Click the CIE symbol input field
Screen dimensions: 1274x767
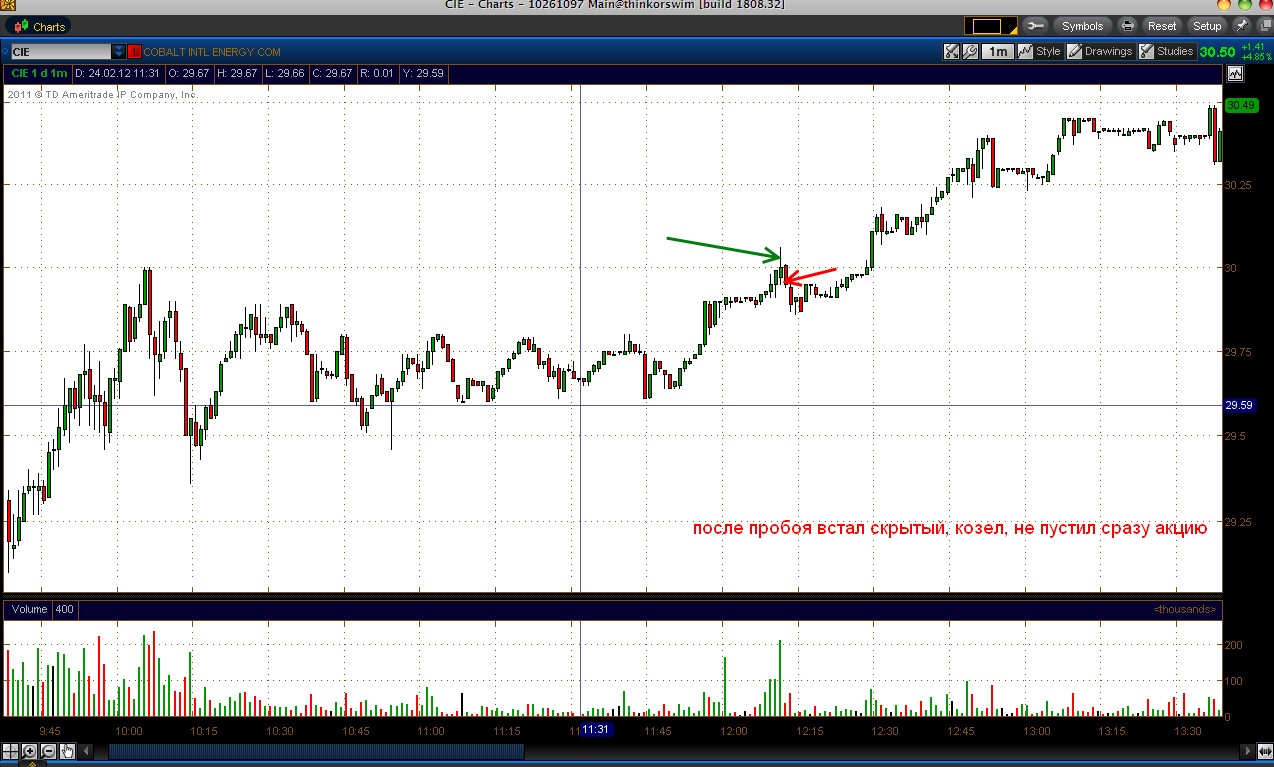pyautogui.click(x=59, y=52)
